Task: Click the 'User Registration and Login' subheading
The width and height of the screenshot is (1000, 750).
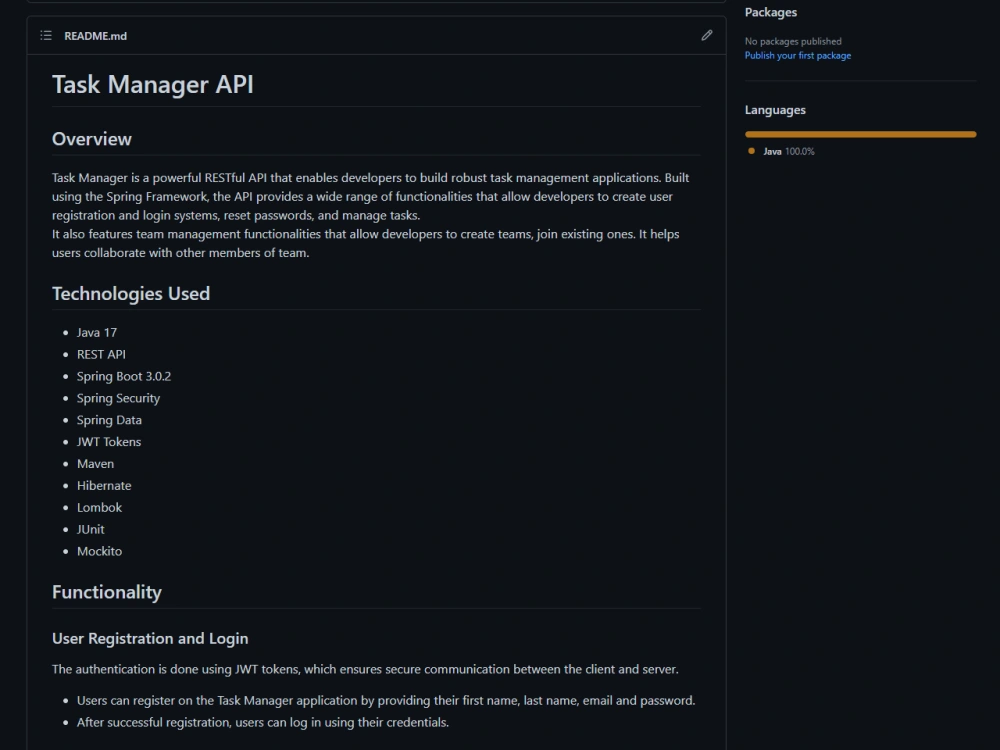Action: (150, 638)
